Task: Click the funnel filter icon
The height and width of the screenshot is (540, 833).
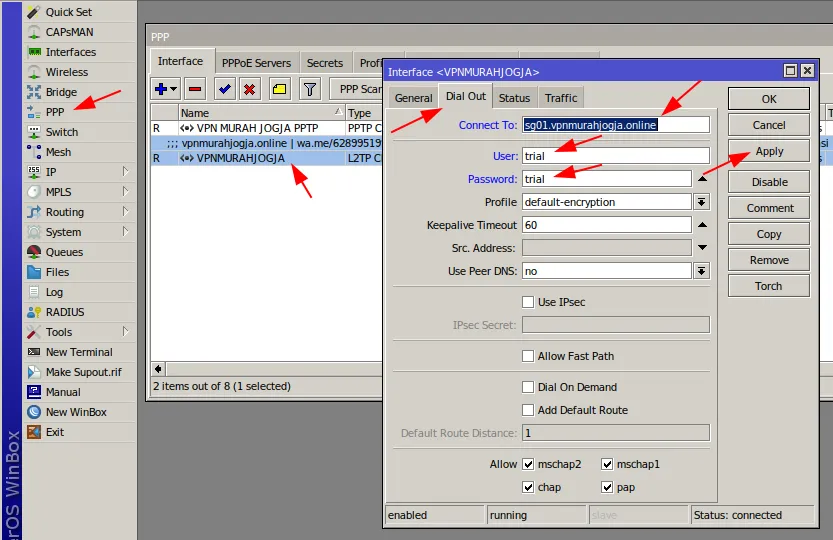Action: [x=310, y=89]
